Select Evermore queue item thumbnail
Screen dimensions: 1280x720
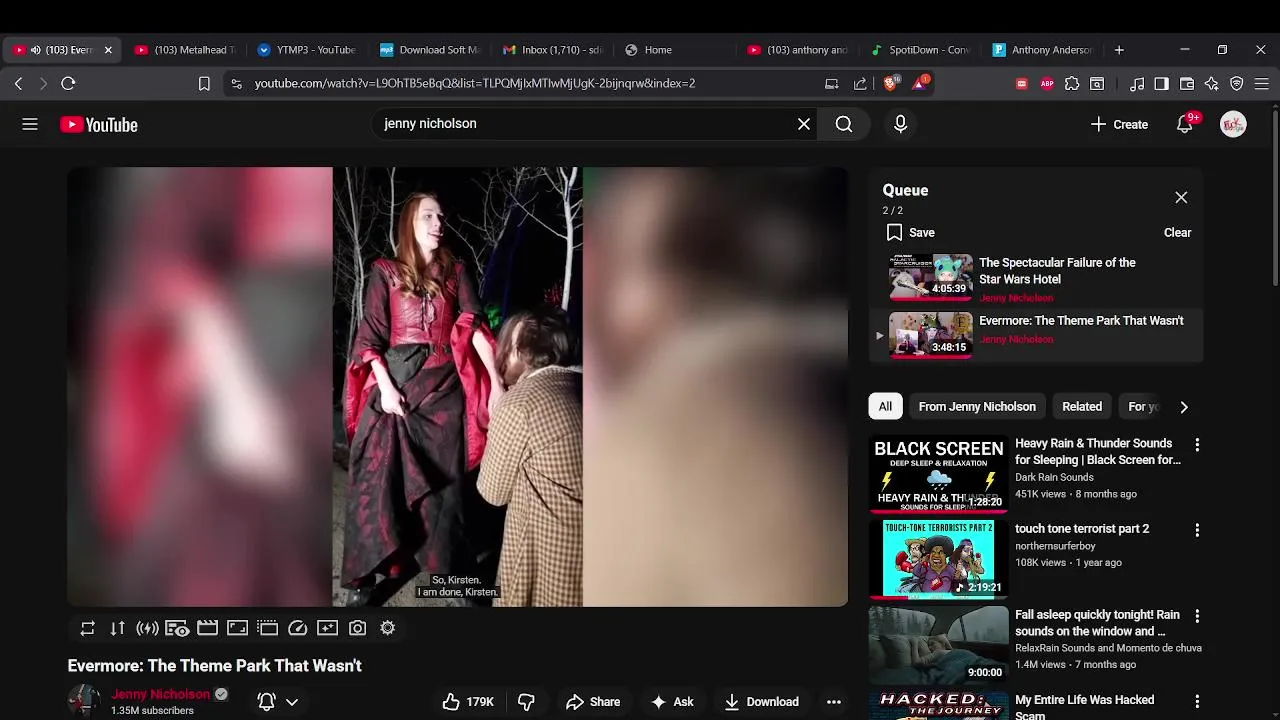931,334
